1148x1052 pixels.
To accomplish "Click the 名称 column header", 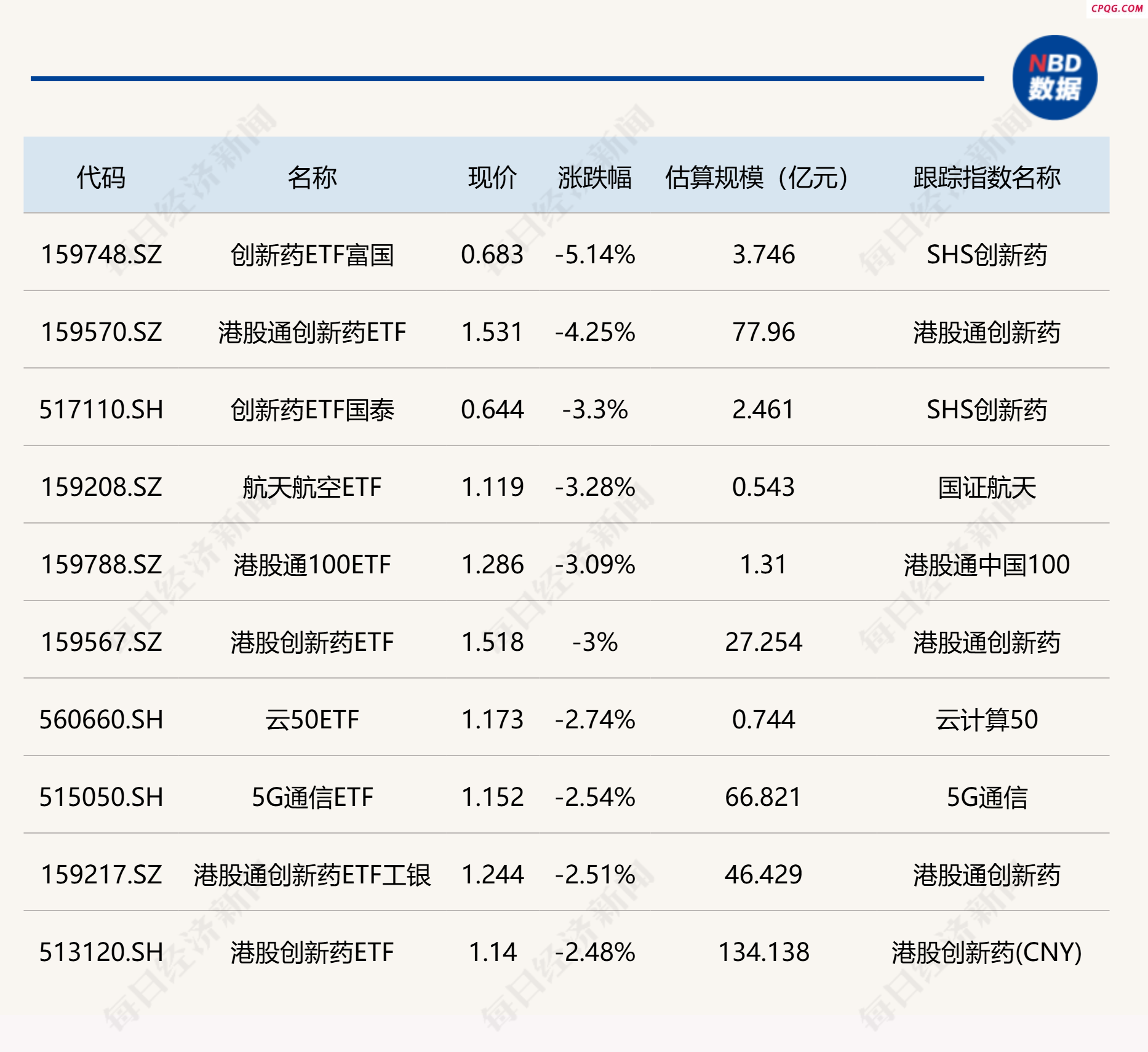I will tap(312, 177).
